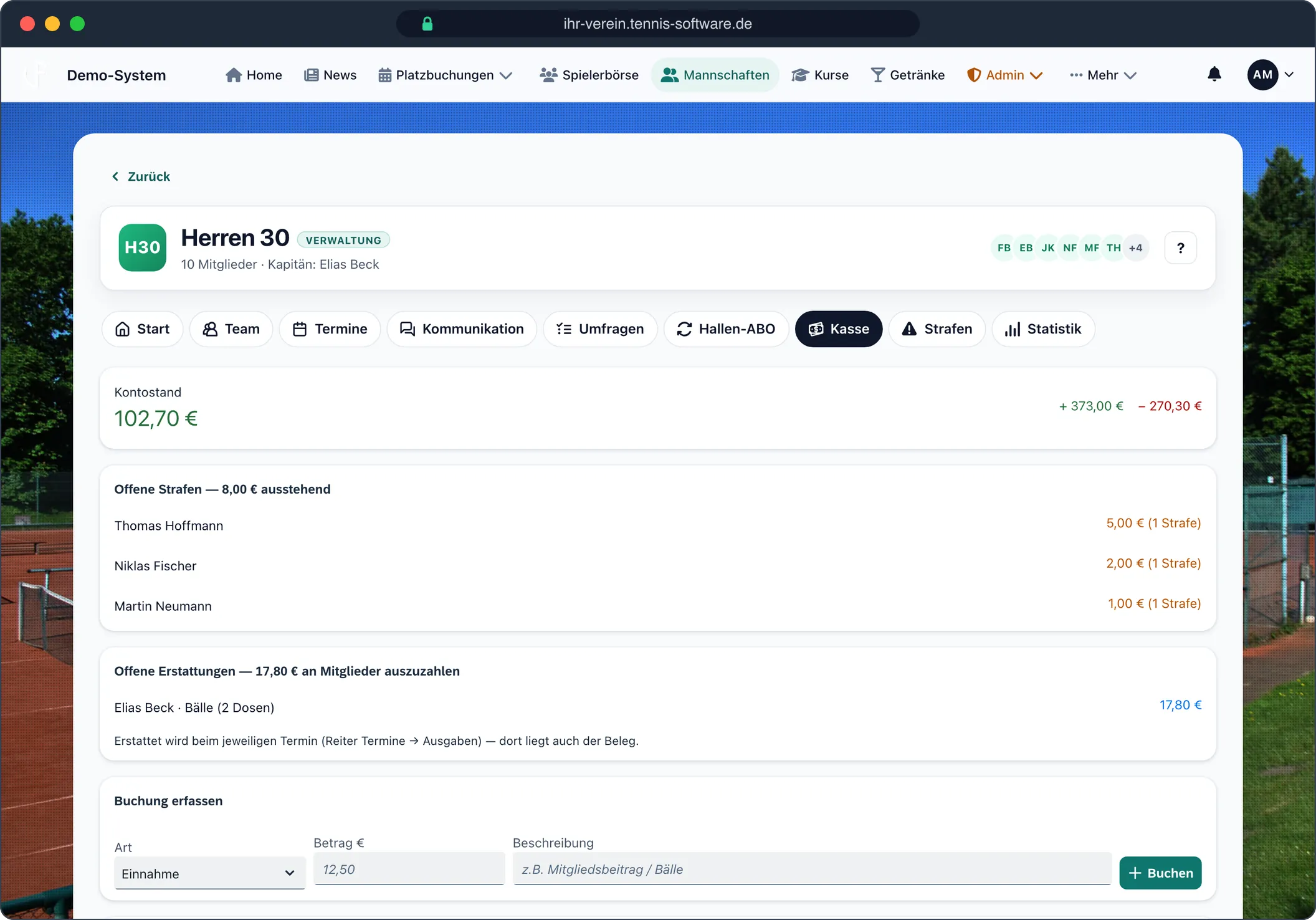Switch to the Team tab
1316x920 pixels.
pyautogui.click(x=231, y=329)
